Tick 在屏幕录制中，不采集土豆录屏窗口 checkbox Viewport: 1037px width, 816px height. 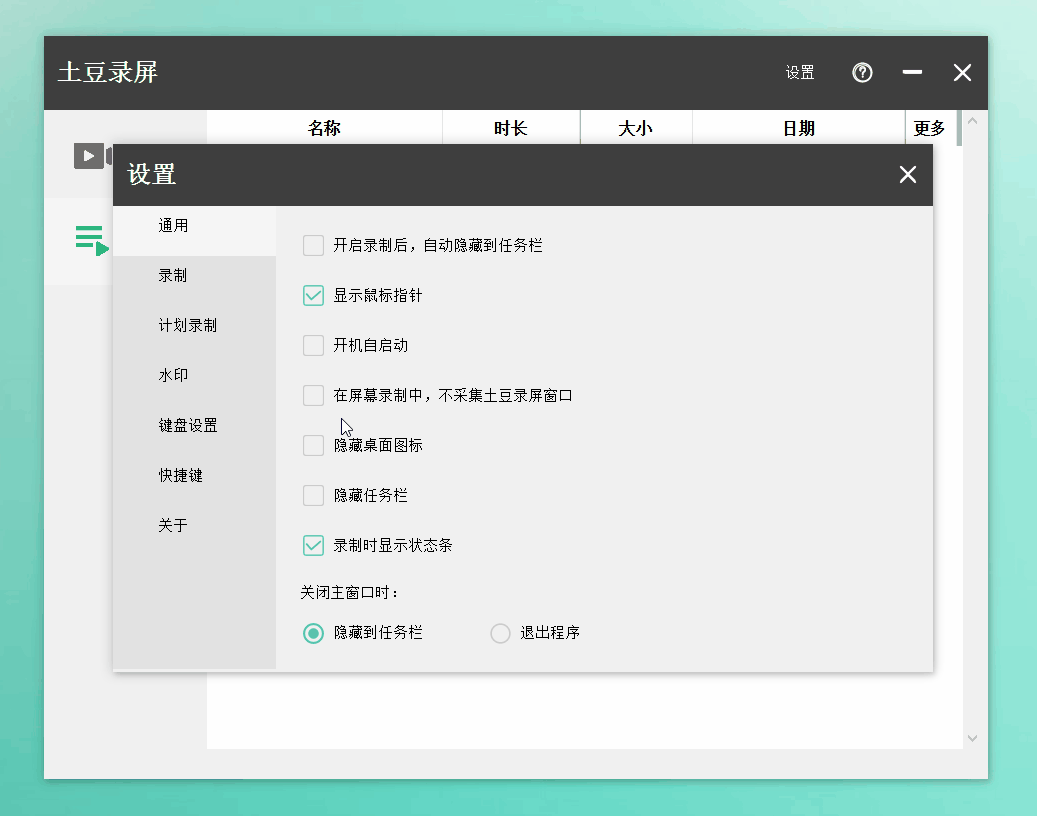coord(313,395)
